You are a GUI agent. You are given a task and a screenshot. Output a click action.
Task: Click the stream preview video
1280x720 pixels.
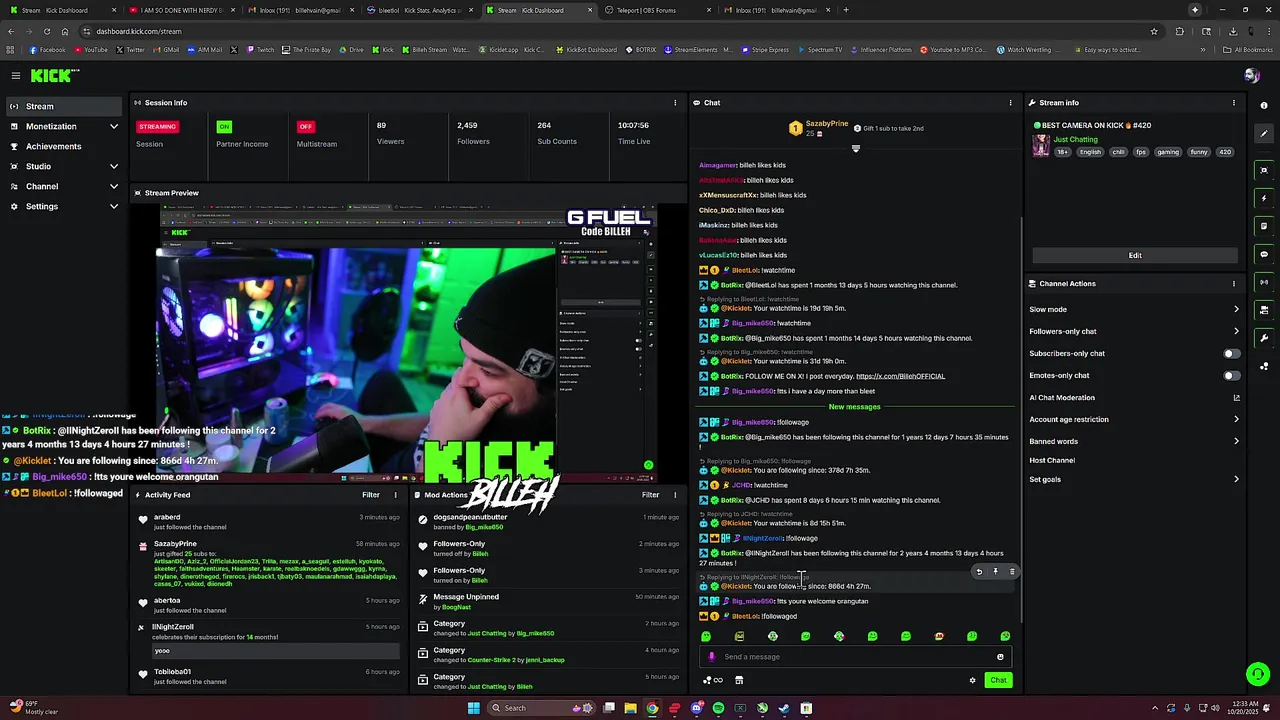click(408, 343)
